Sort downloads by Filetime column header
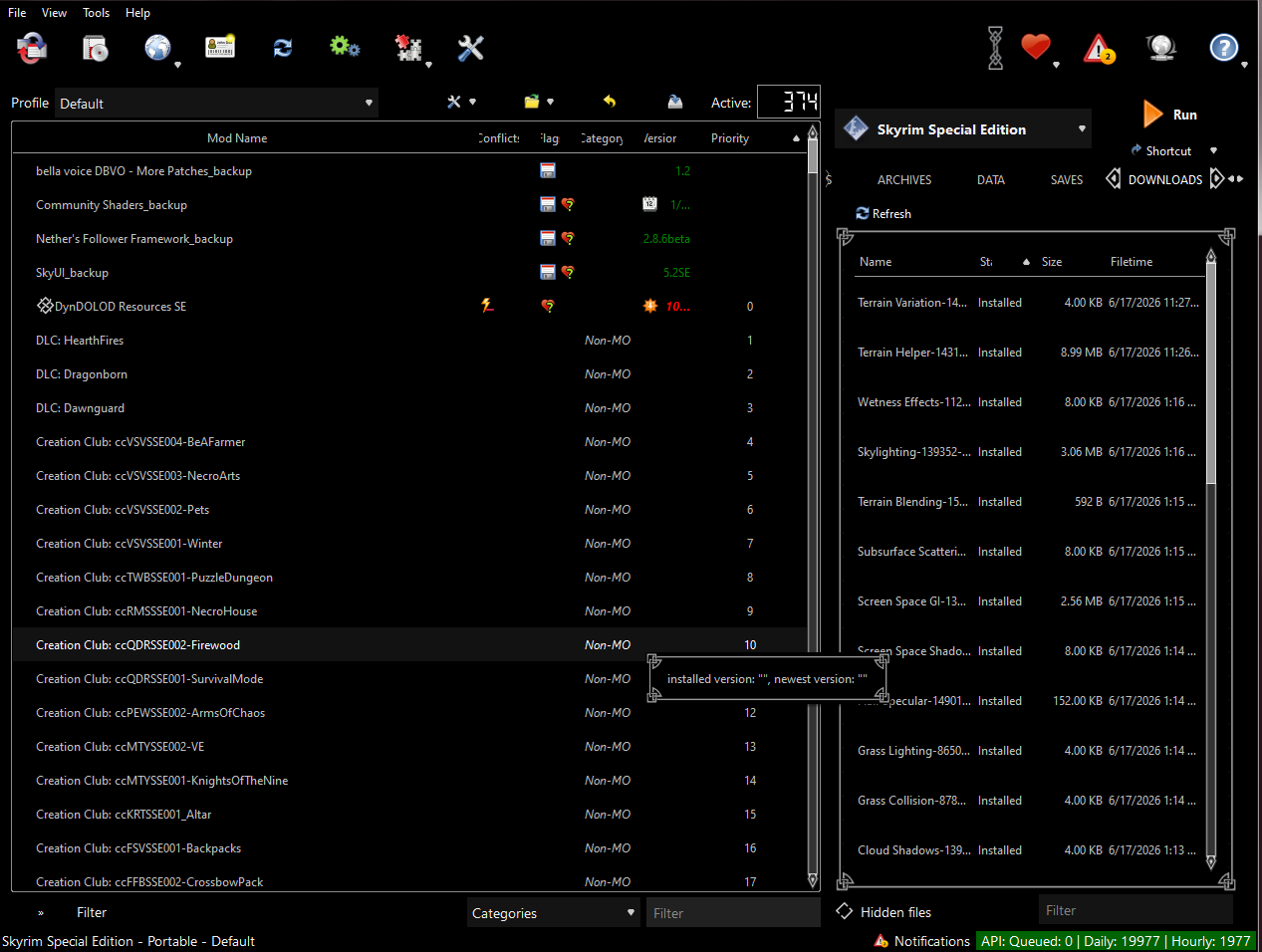The width and height of the screenshot is (1262, 952). point(1132,262)
